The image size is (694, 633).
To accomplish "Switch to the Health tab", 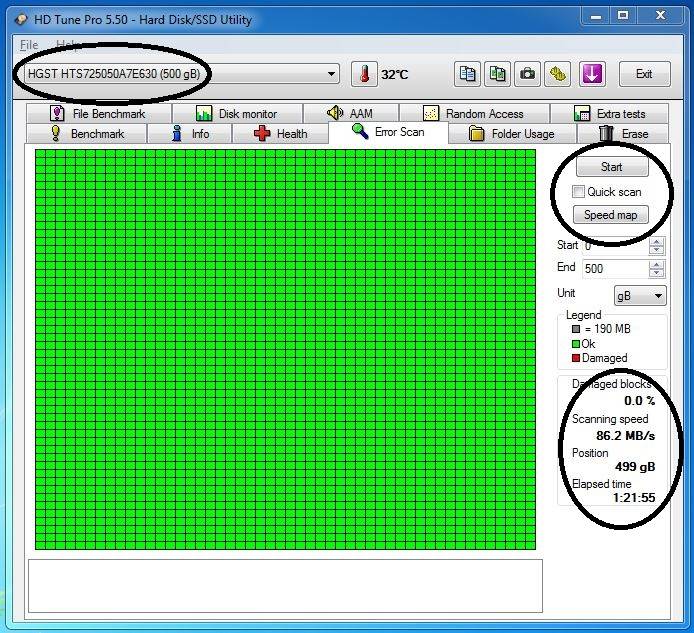I will pyautogui.click(x=281, y=134).
